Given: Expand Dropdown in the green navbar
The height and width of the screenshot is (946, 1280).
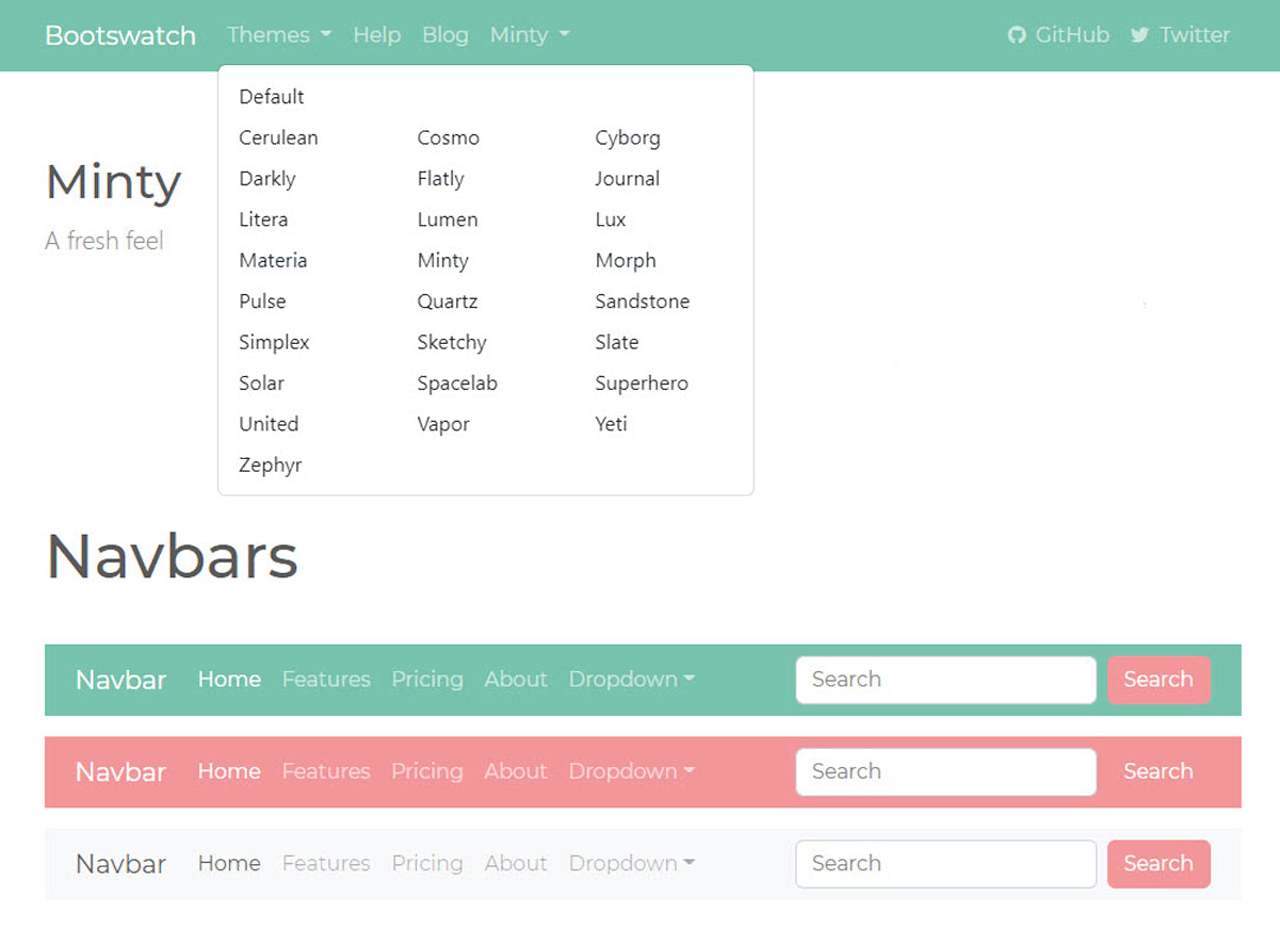Looking at the screenshot, I should click(x=631, y=679).
